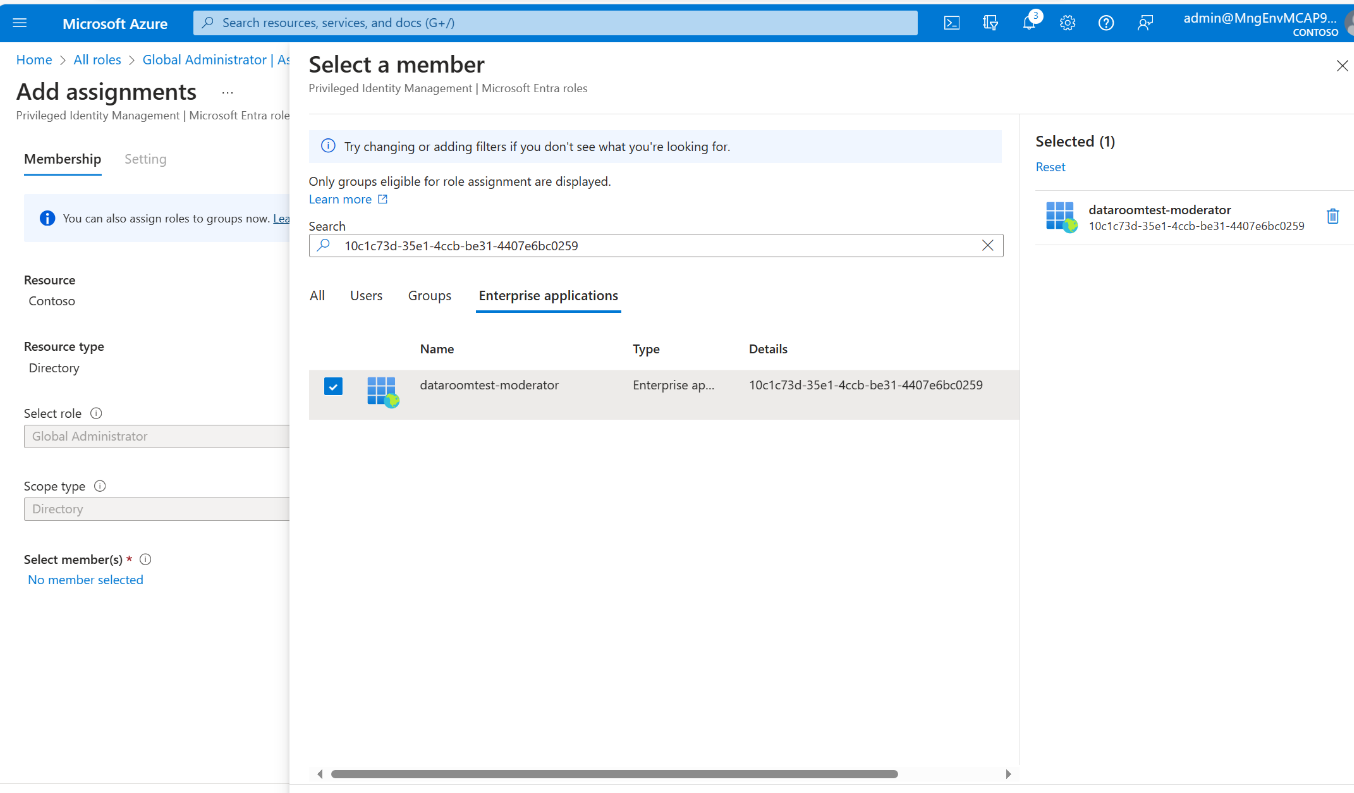This screenshot has width=1354, height=793.
Task: Click the 10c1c73d GUID in the Details column
Action: click(x=866, y=385)
